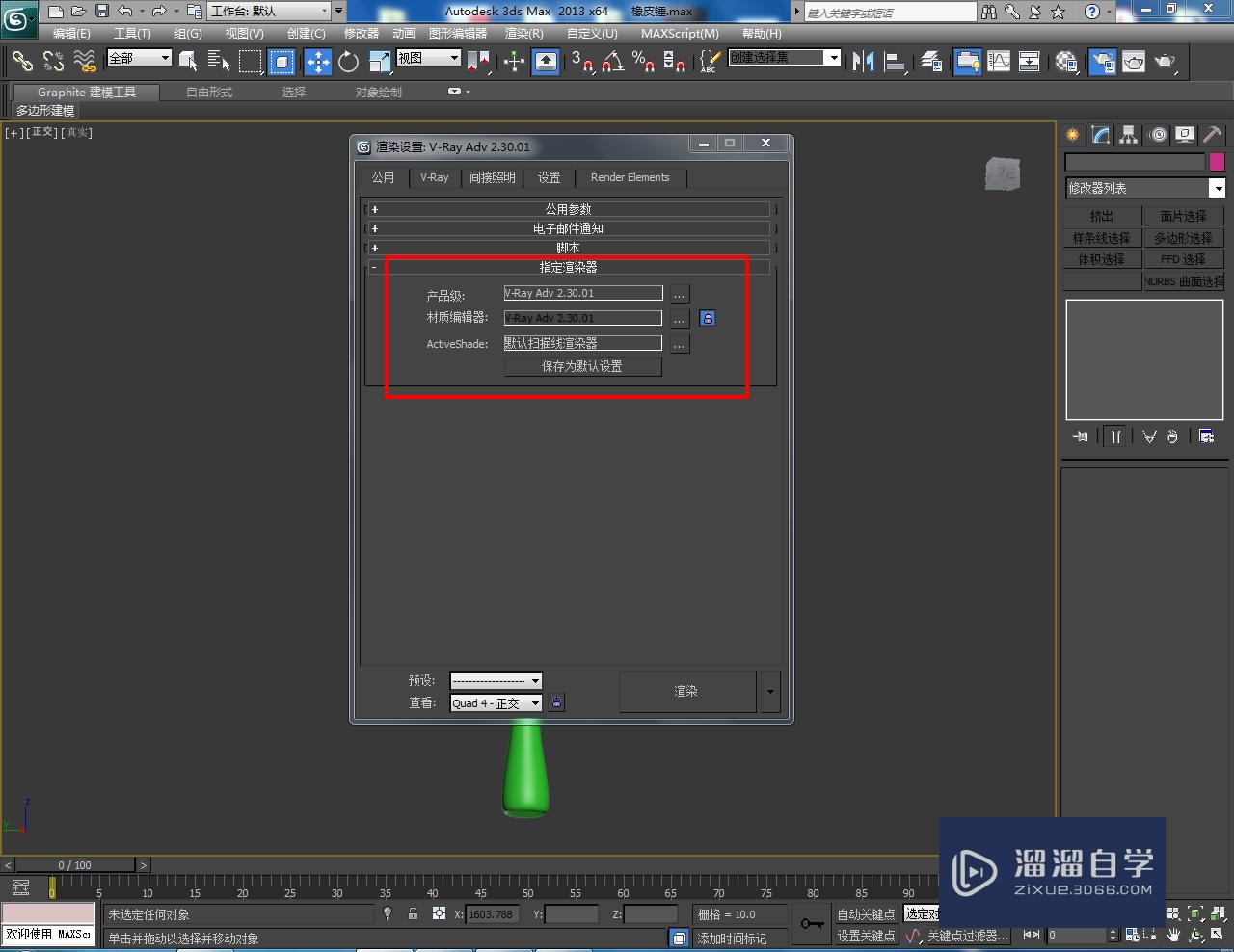Click the Unlink Selection tool

pyautogui.click(x=53, y=62)
